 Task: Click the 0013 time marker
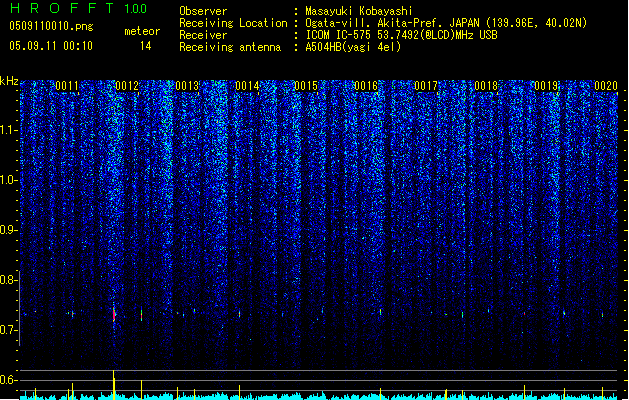(187, 86)
